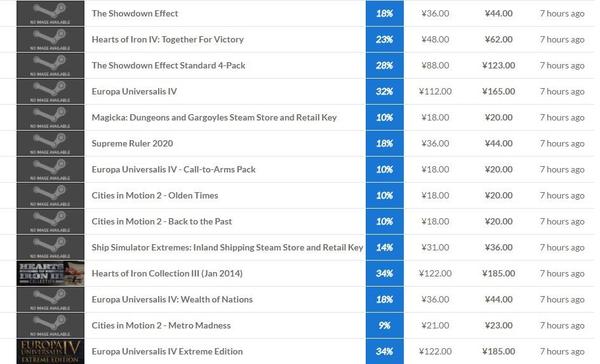Open Magicka: Dungeons and Gargoyles listing
Screen dimensions: 600x364
(214, 118)
